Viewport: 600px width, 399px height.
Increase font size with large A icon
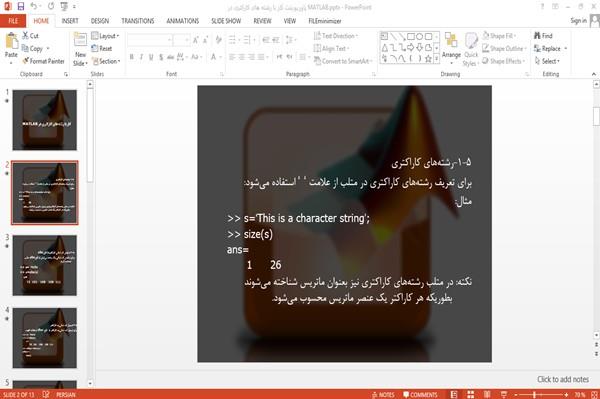(x=196, y=39)
